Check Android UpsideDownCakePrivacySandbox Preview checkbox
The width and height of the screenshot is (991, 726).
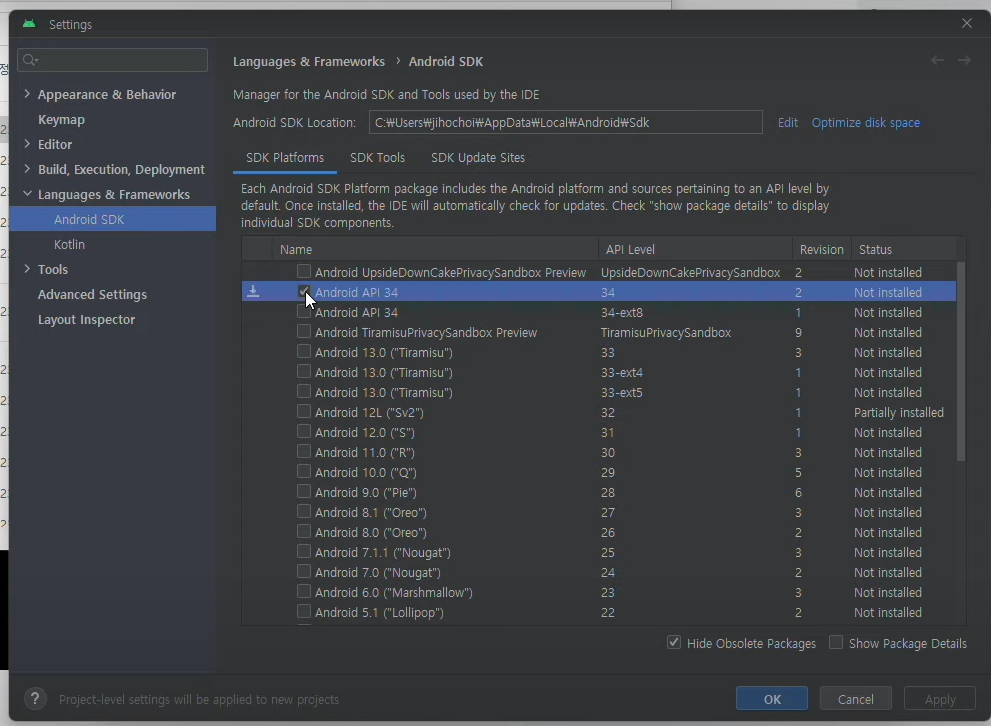[304, 271]
